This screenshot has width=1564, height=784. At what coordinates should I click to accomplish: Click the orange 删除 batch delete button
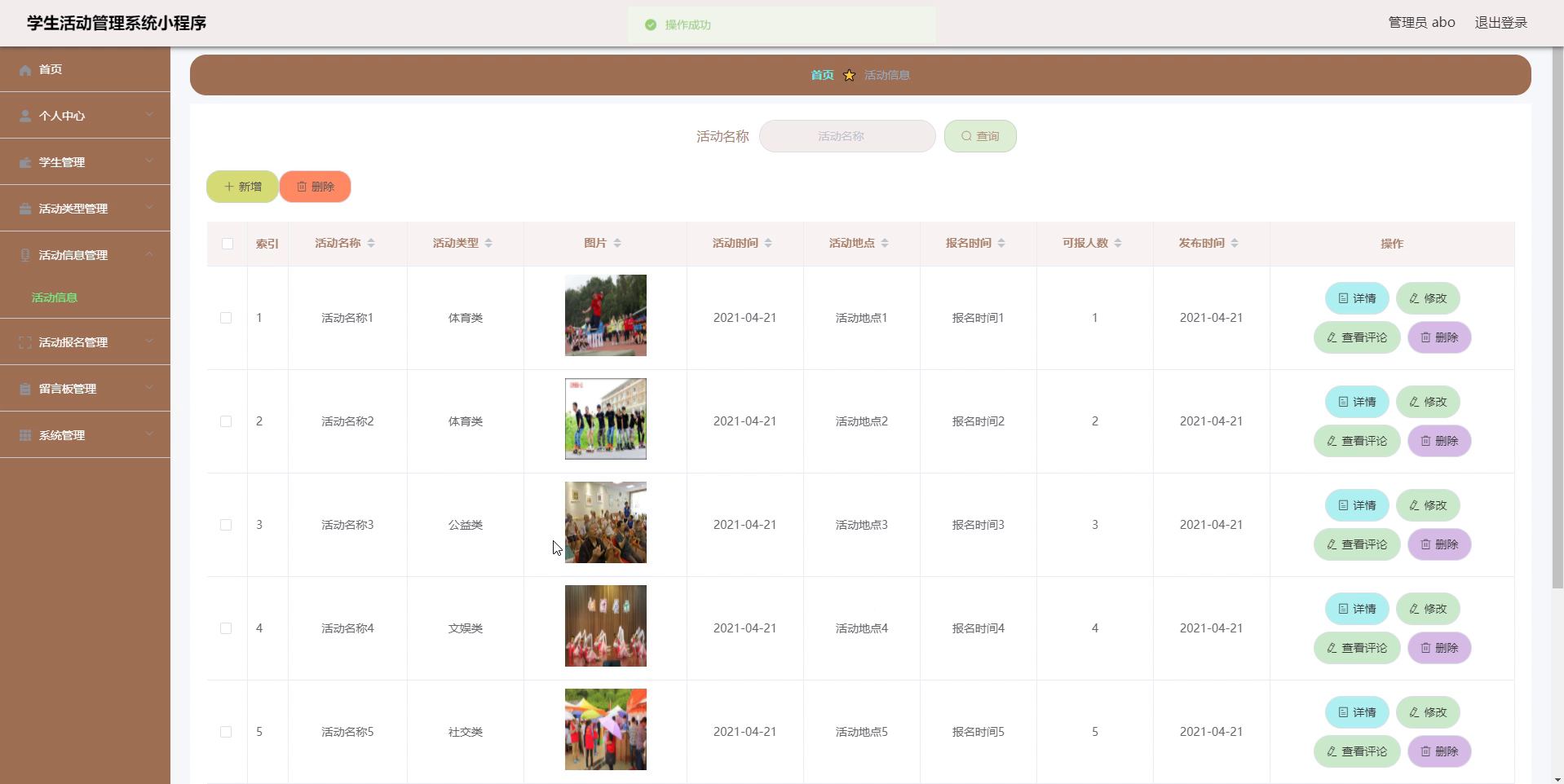pos(315,187)
